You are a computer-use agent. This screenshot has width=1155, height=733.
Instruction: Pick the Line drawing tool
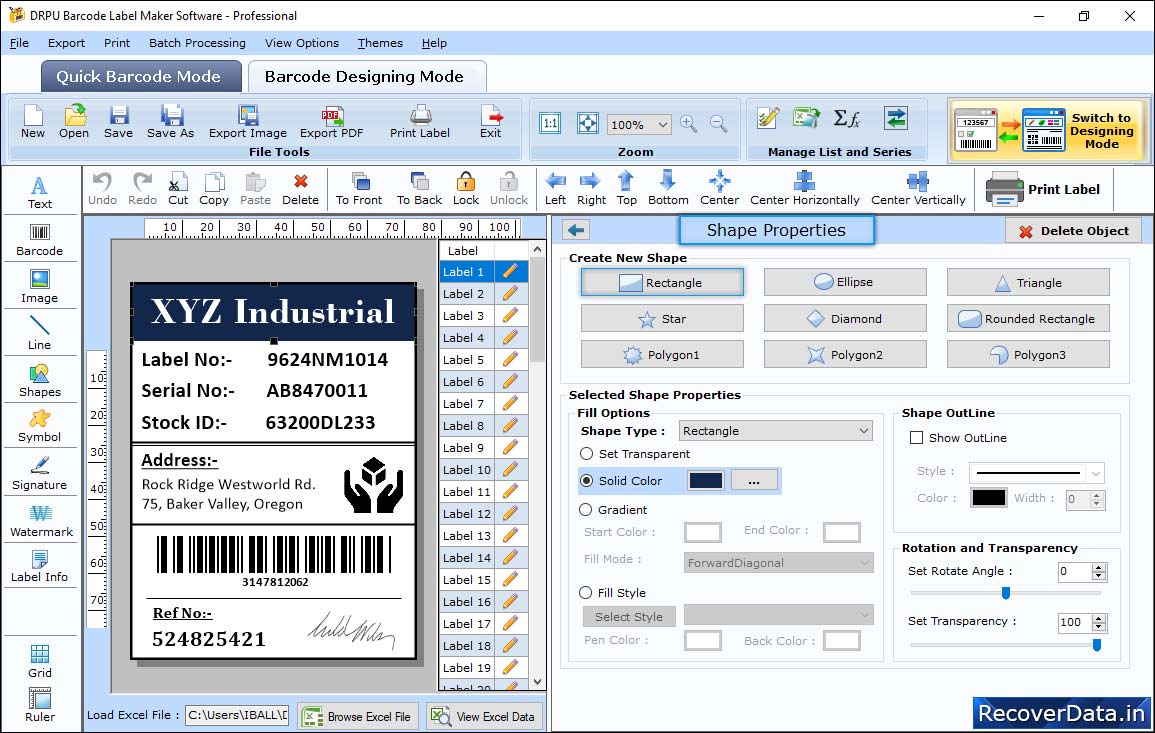40,333
